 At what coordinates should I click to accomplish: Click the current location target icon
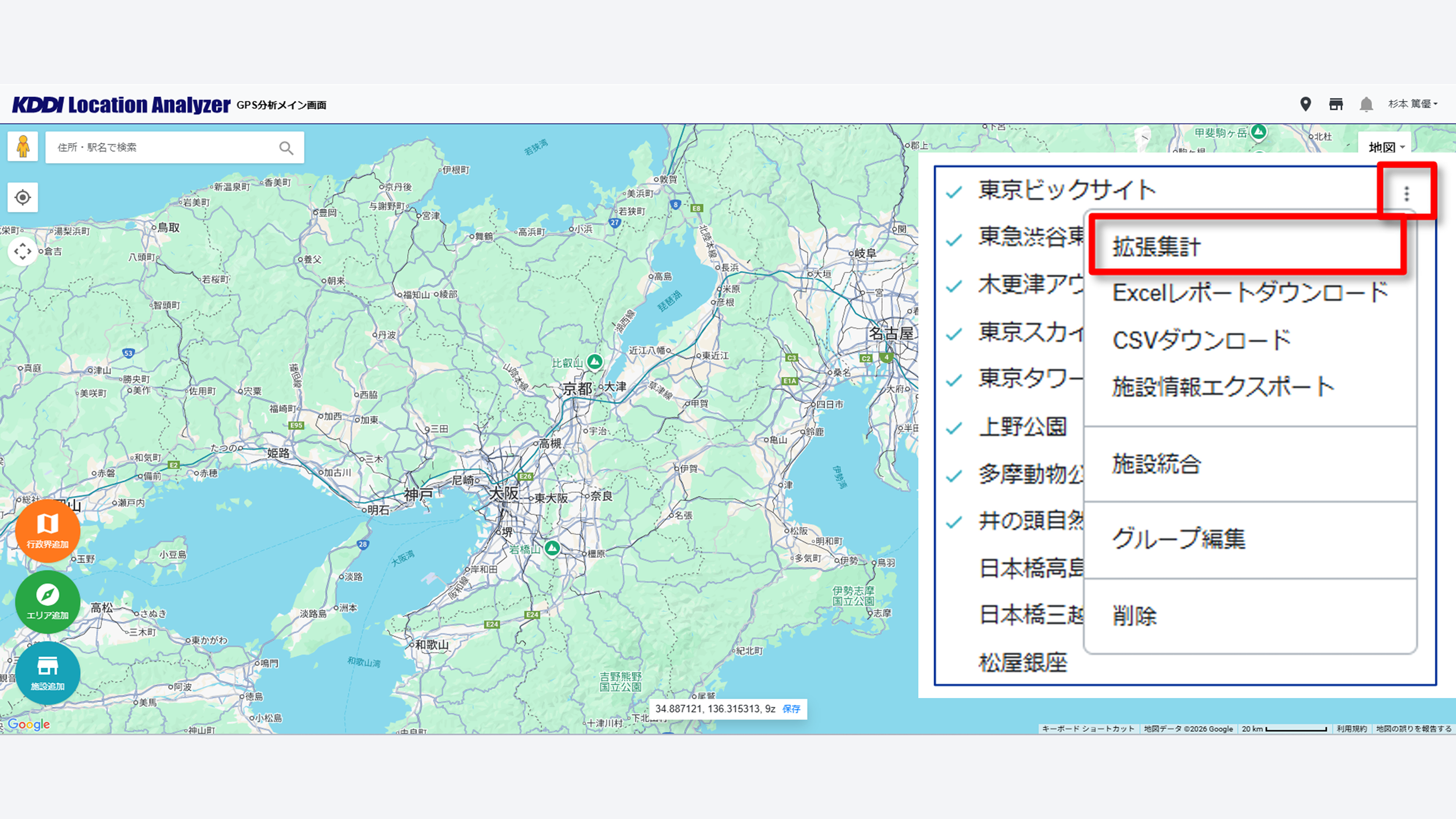pos(23,197)
